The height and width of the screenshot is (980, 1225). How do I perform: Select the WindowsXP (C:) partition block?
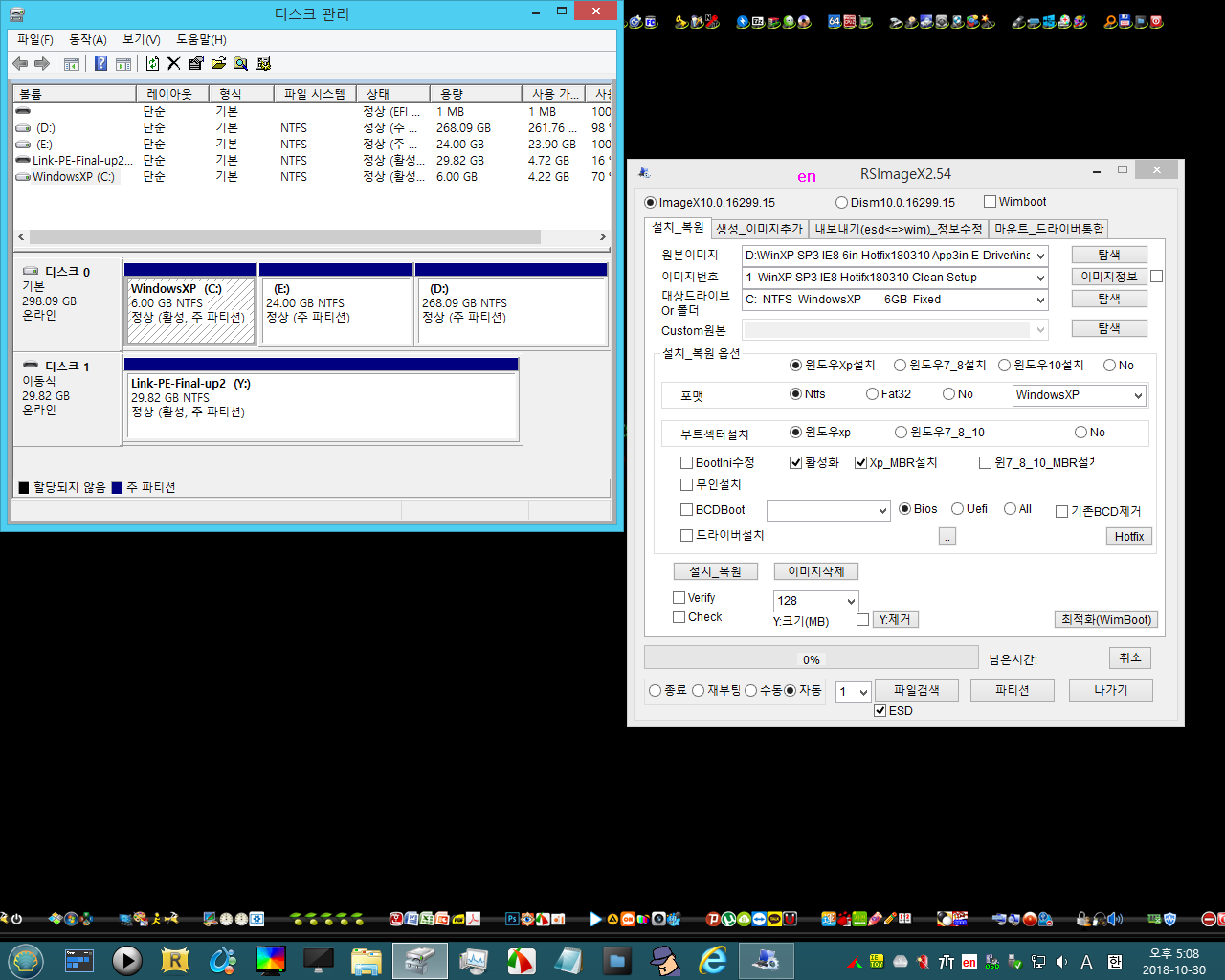(x=190, y=310)
